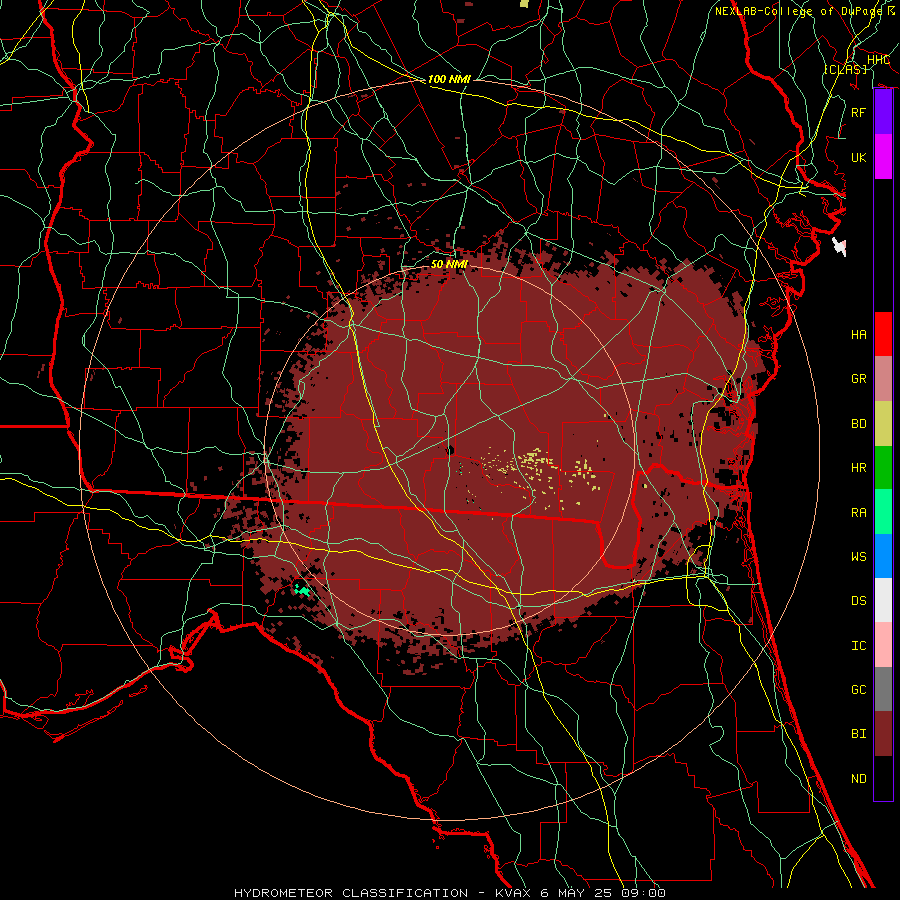Select the yellow BD legend color swatch

[x=883, y=423]
